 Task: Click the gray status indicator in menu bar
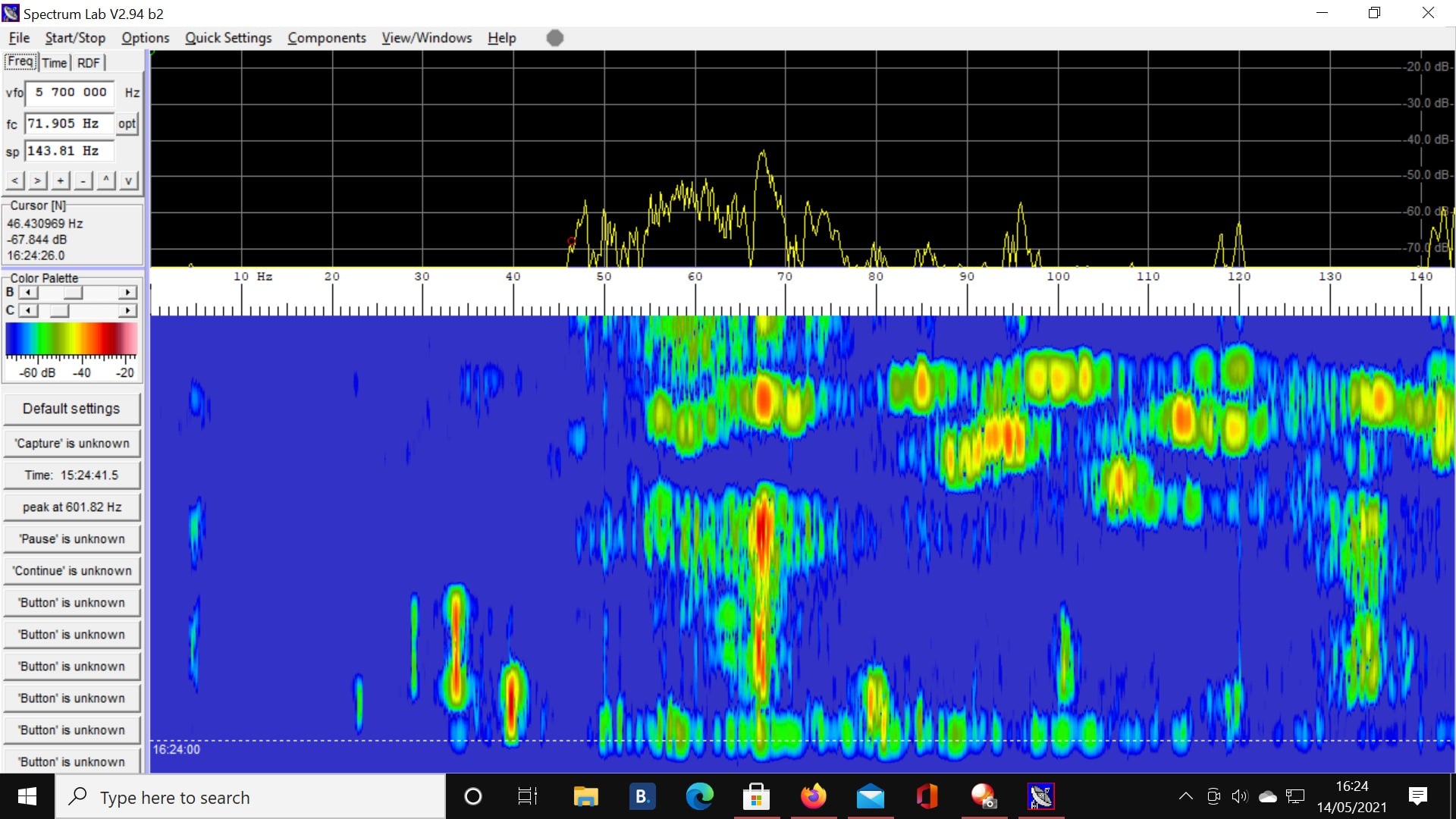pos(555,38)
